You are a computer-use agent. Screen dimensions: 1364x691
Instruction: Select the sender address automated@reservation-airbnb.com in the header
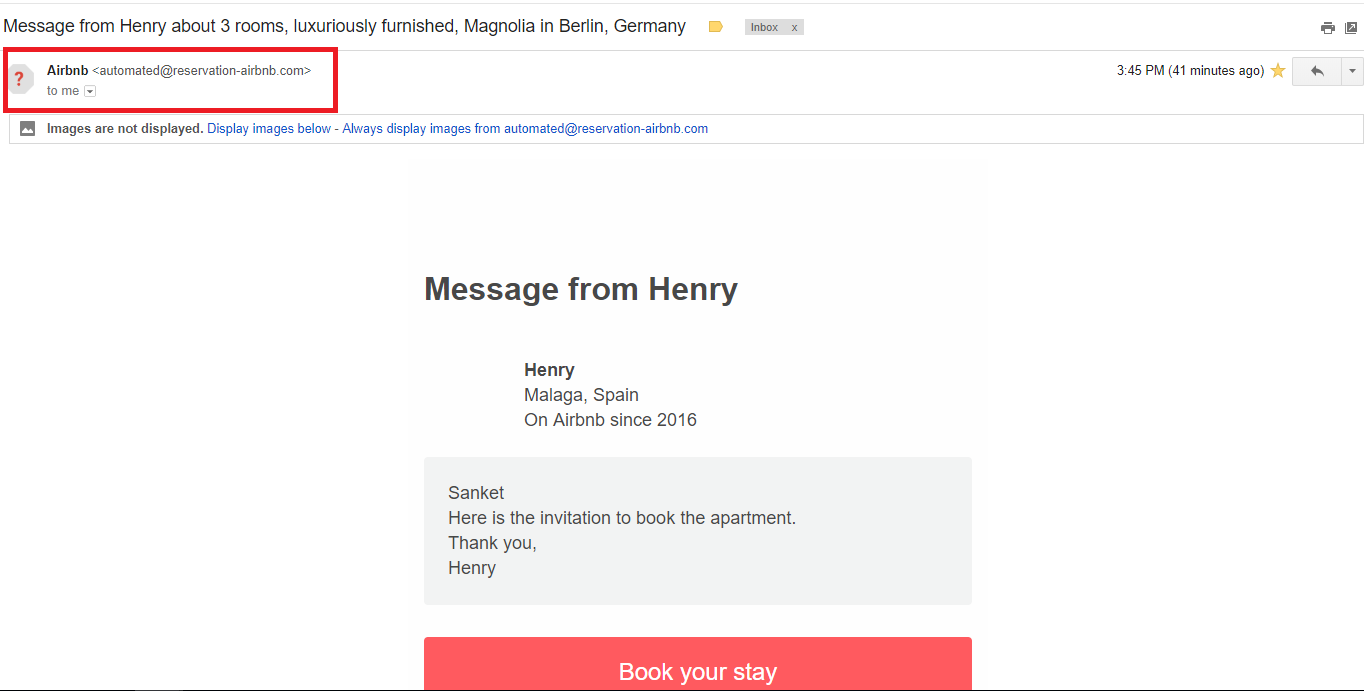coord(202,70)
